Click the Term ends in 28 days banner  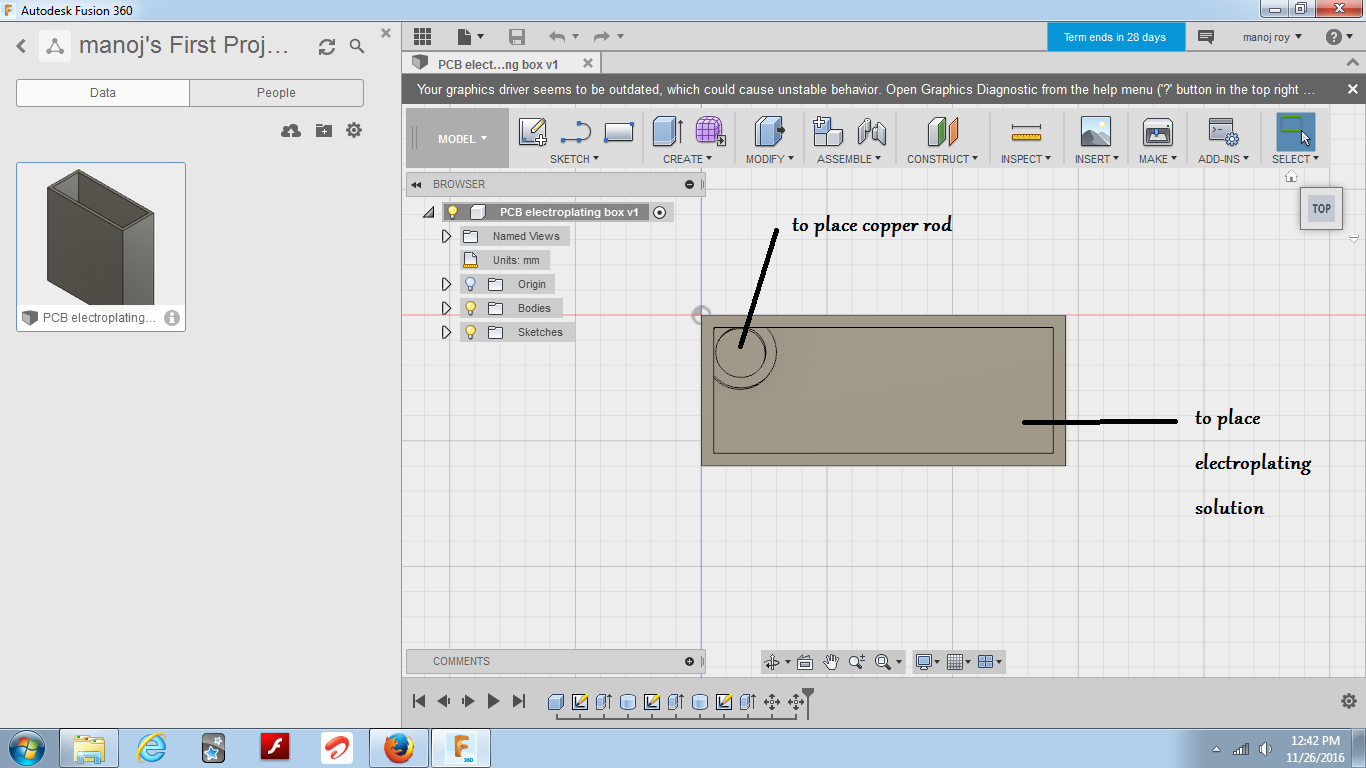pyautogui.click(x=1116, y=36)
